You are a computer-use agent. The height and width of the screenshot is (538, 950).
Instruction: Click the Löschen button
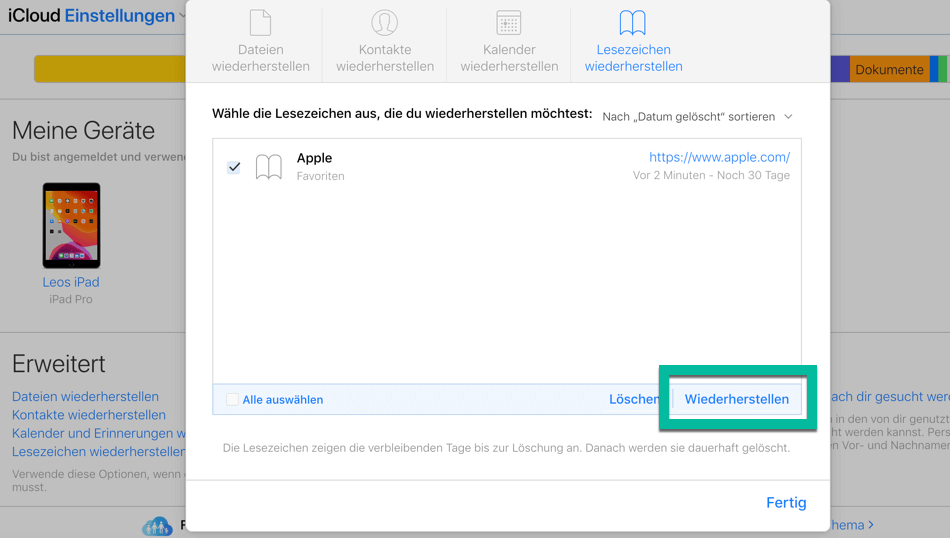click(634, 399)
